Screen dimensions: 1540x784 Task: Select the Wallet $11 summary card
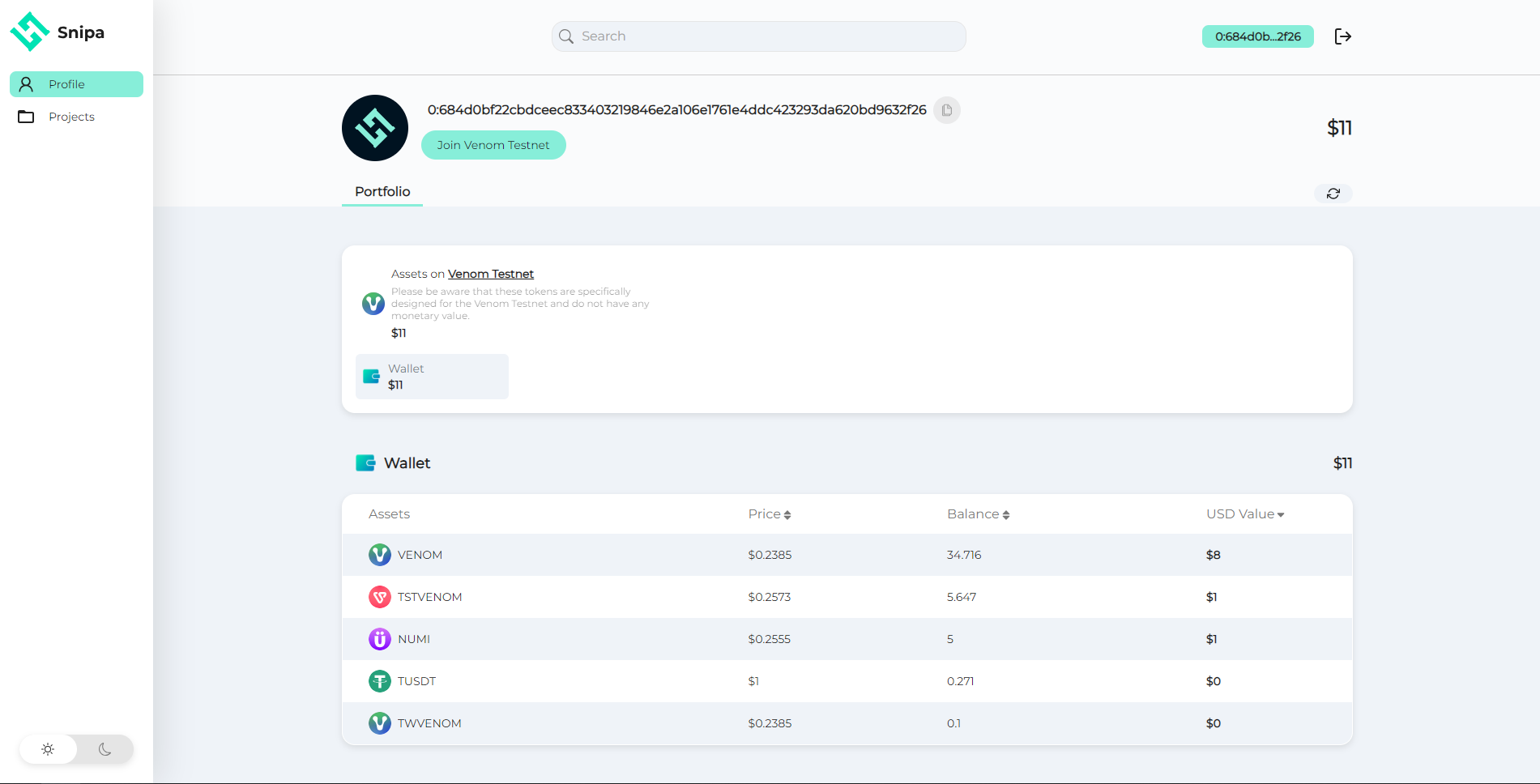(432, 377)
